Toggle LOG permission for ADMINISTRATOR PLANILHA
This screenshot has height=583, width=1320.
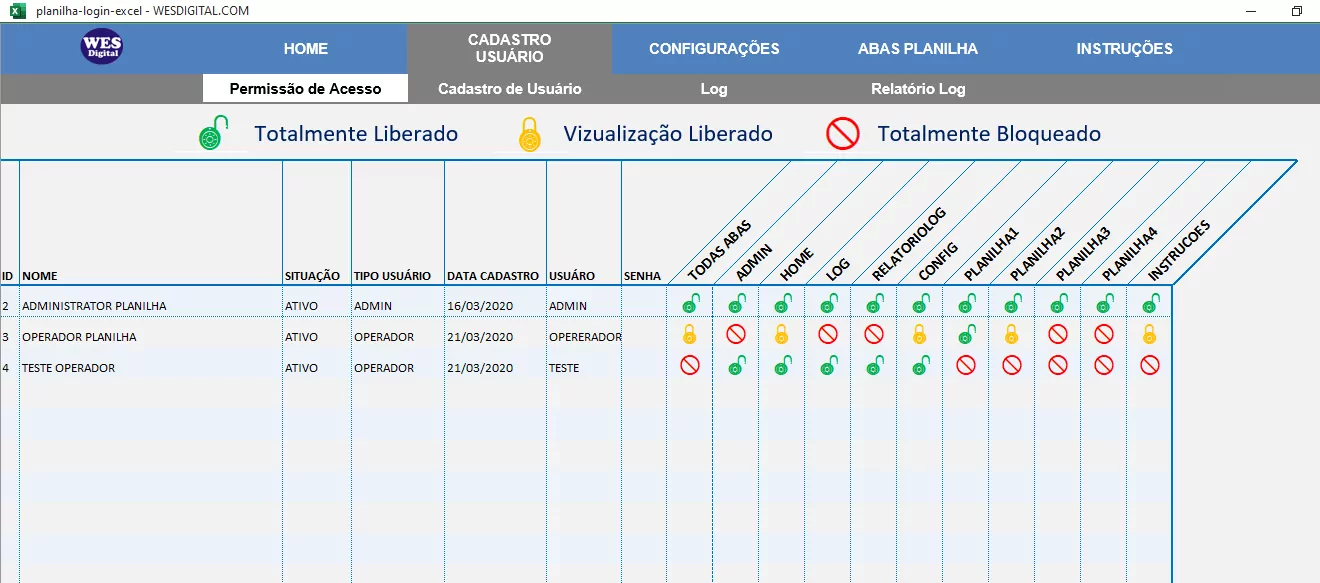[x=828, y=302]
